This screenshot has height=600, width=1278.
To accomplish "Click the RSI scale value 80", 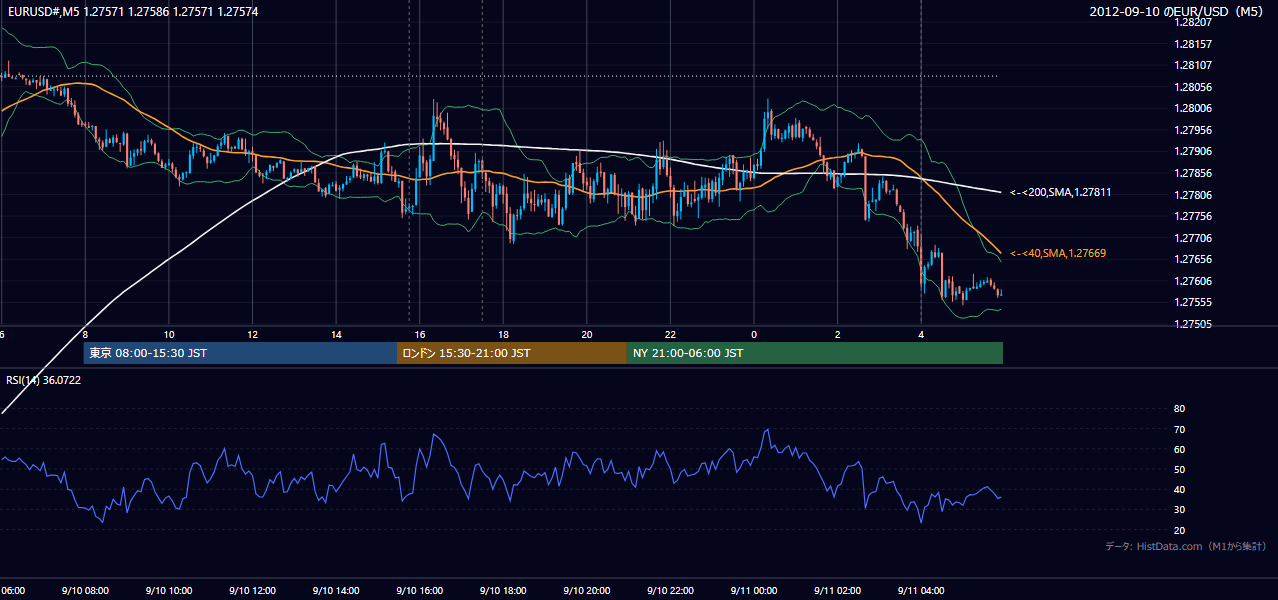I will point(1179,409).
